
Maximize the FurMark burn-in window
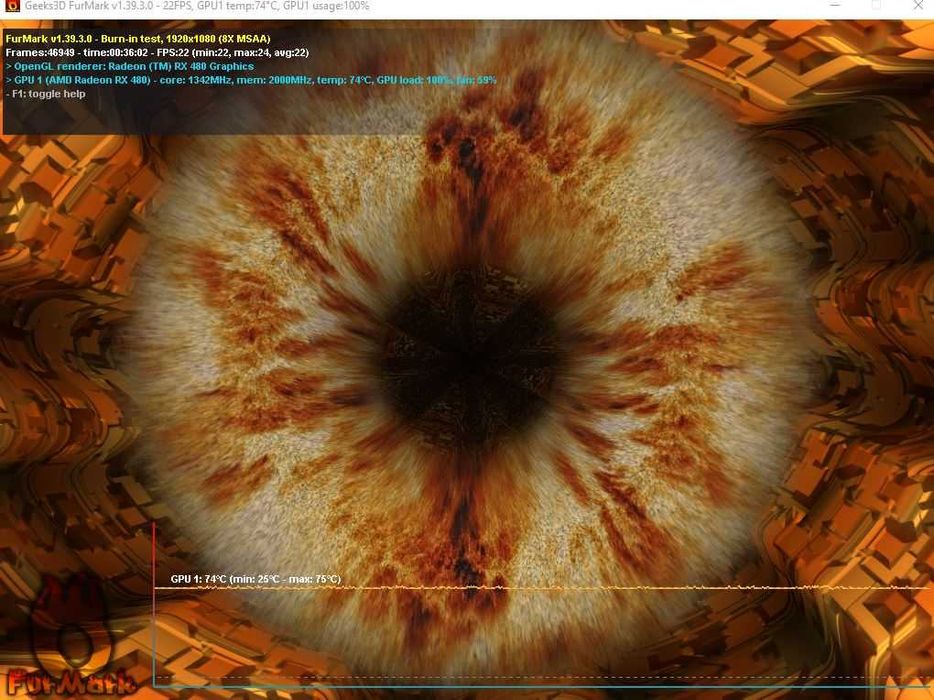[876, 5]
